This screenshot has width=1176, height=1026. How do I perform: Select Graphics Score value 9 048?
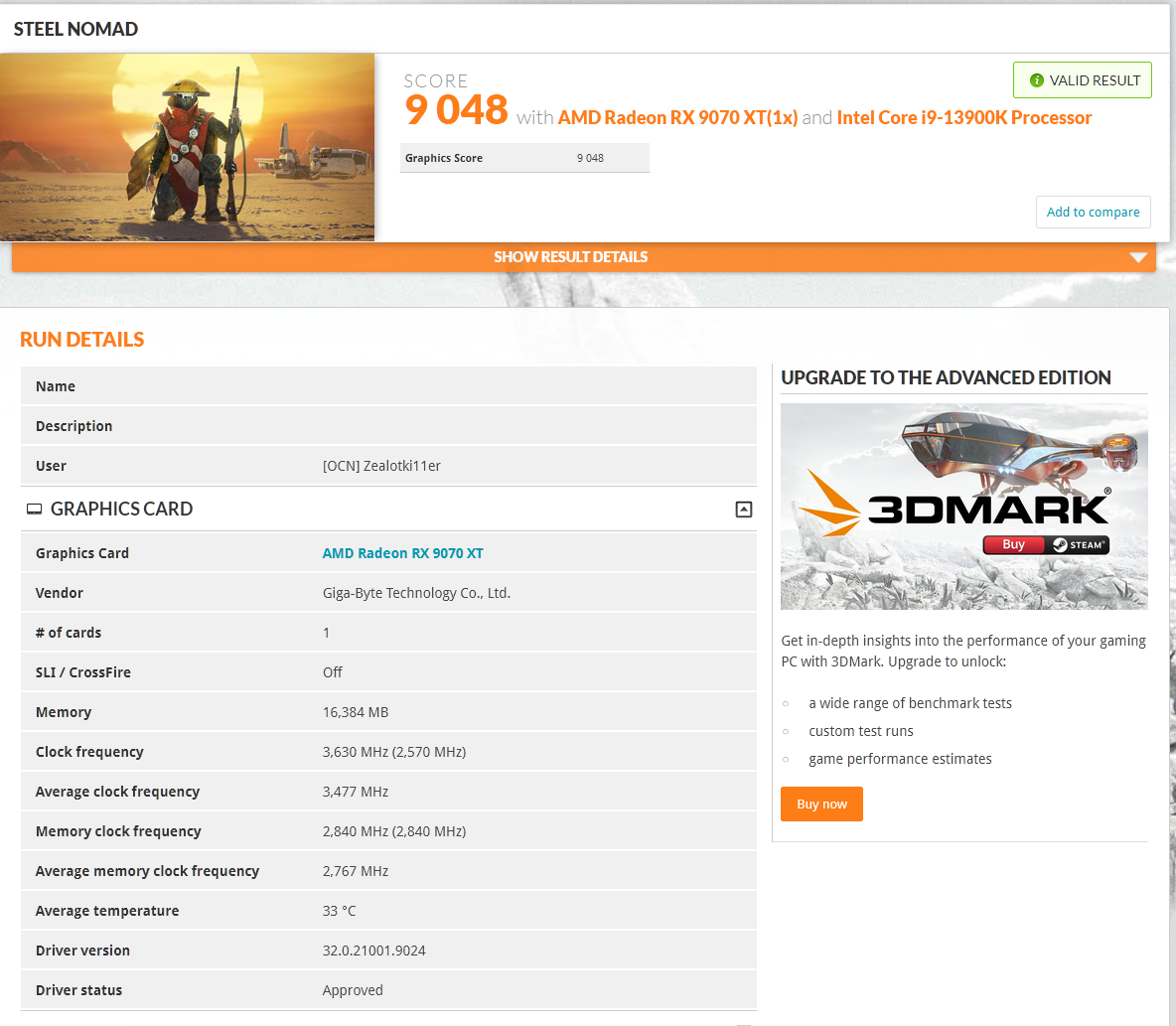(590, 158)
